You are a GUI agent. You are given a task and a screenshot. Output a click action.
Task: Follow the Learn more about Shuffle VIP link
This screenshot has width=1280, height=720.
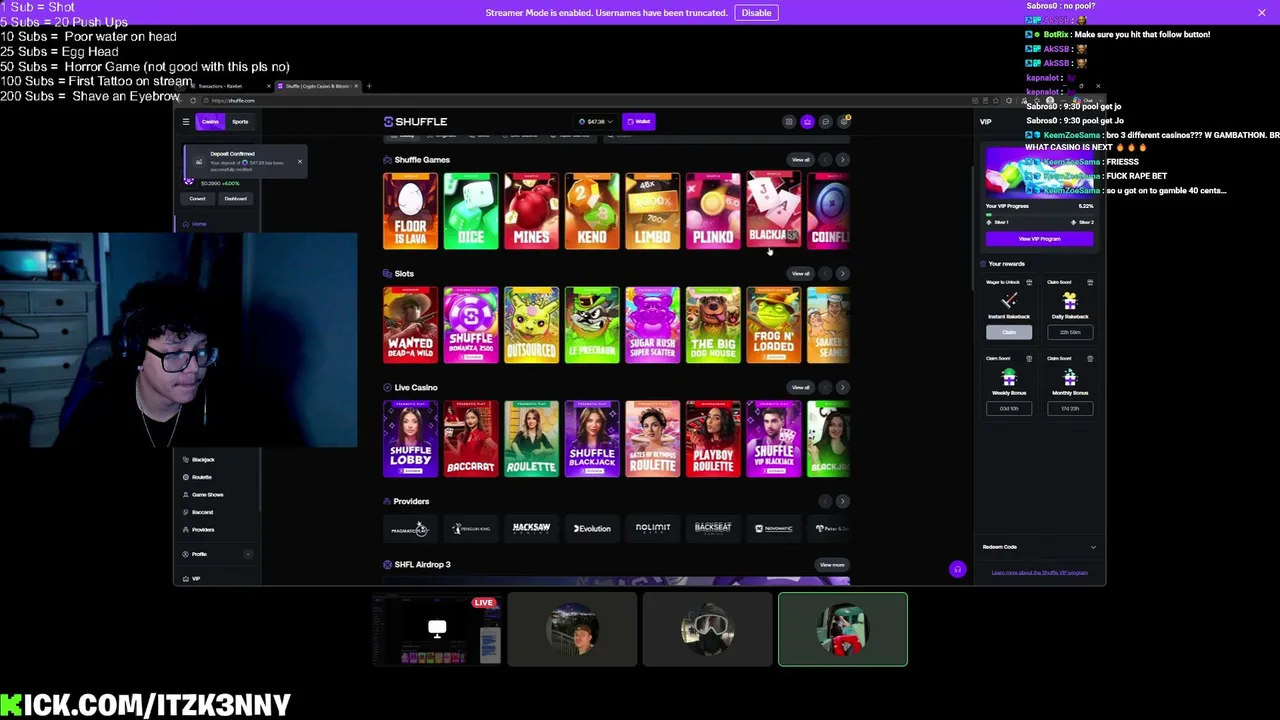pos(1039,573)
